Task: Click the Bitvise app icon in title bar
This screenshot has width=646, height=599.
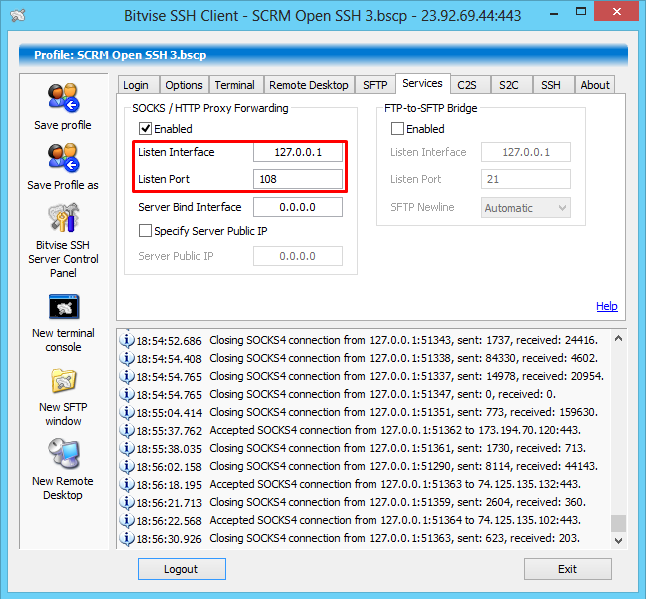Action: pos(18,16)
